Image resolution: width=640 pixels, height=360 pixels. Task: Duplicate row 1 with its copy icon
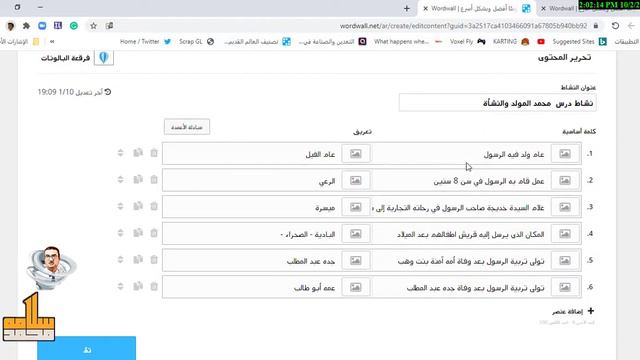coord(138,153)
